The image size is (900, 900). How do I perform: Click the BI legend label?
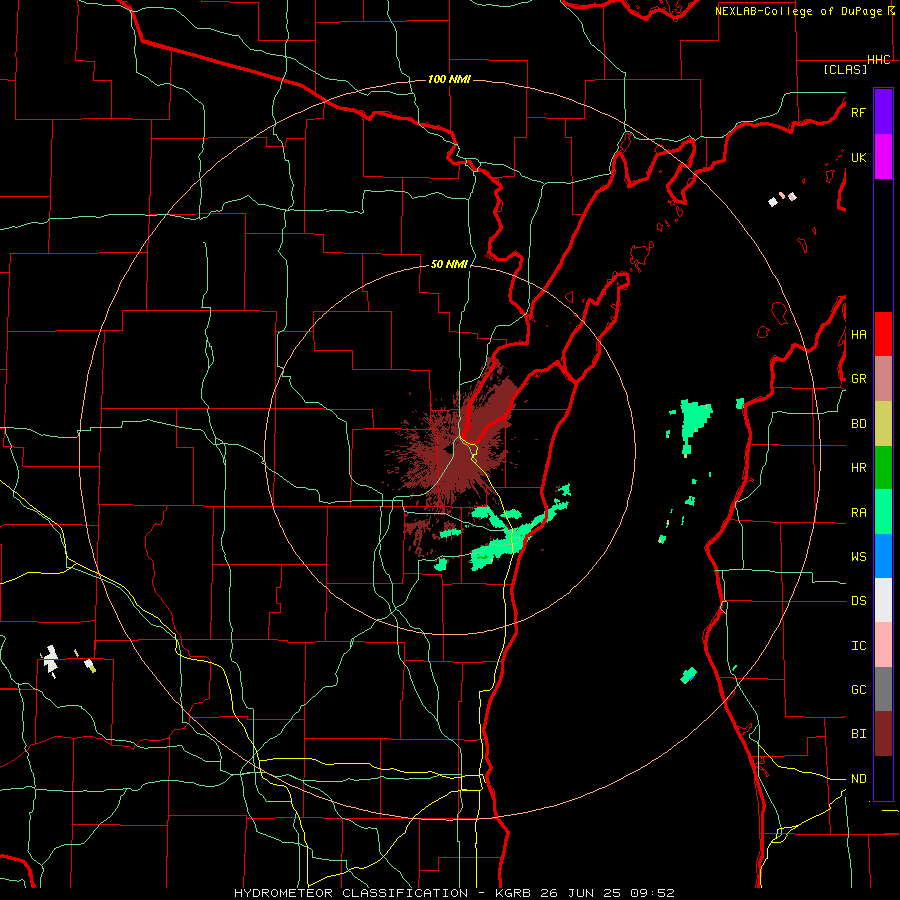click(858, 734)
